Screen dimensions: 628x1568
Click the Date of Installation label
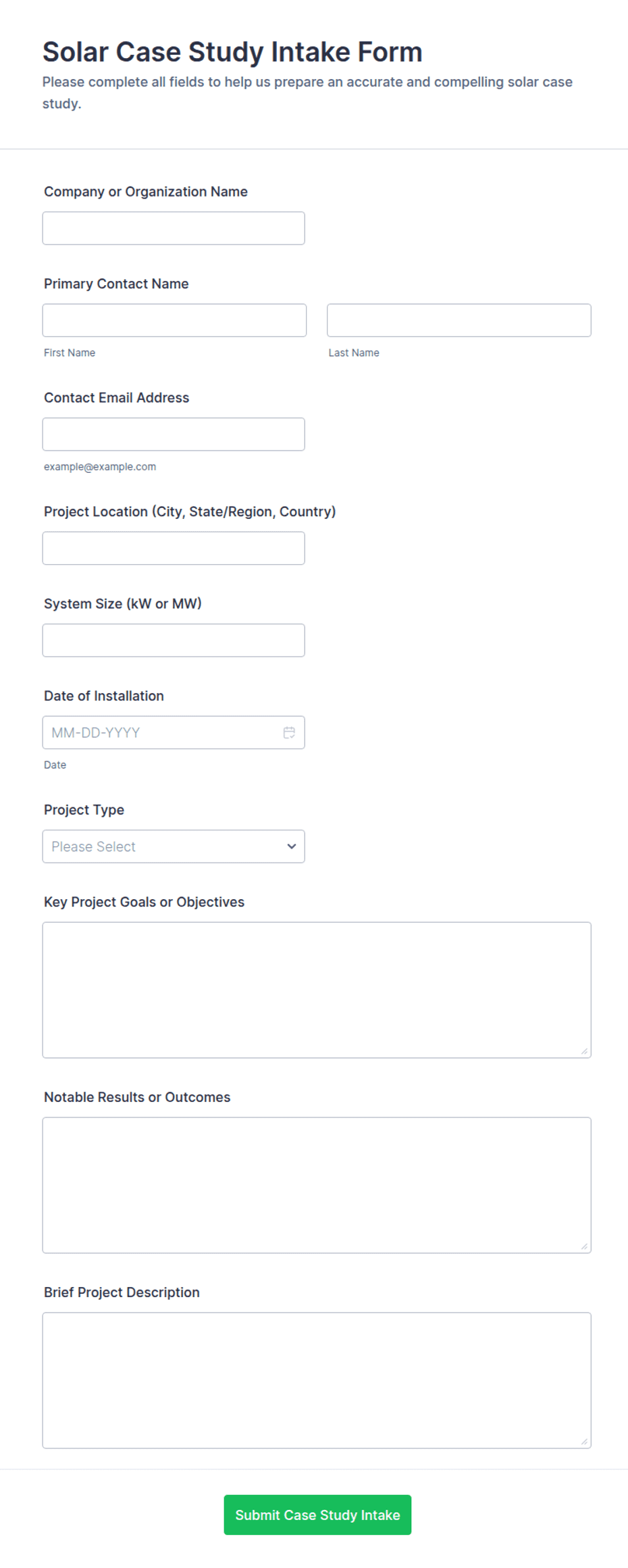104,696
